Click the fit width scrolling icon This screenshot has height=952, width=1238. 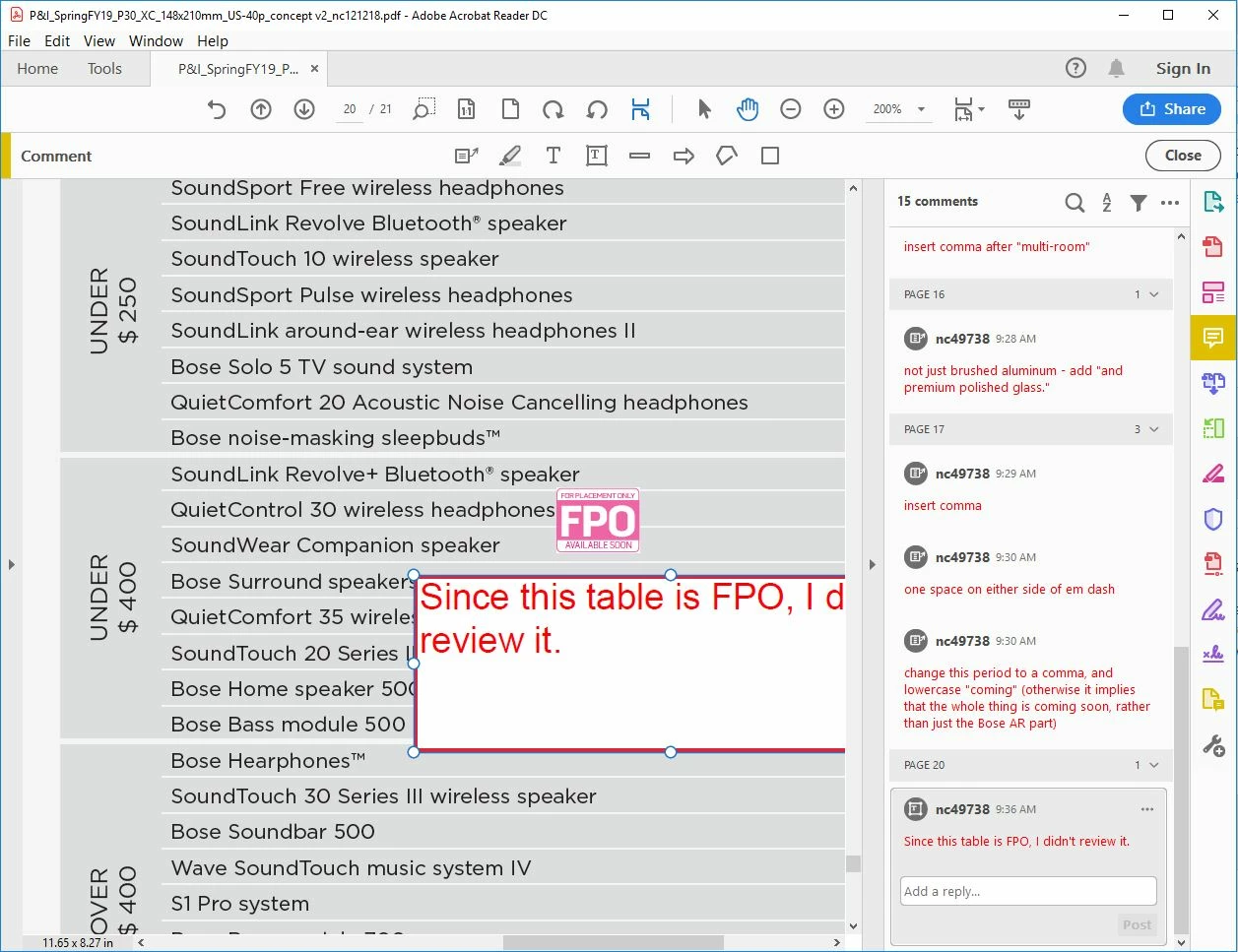640,109
